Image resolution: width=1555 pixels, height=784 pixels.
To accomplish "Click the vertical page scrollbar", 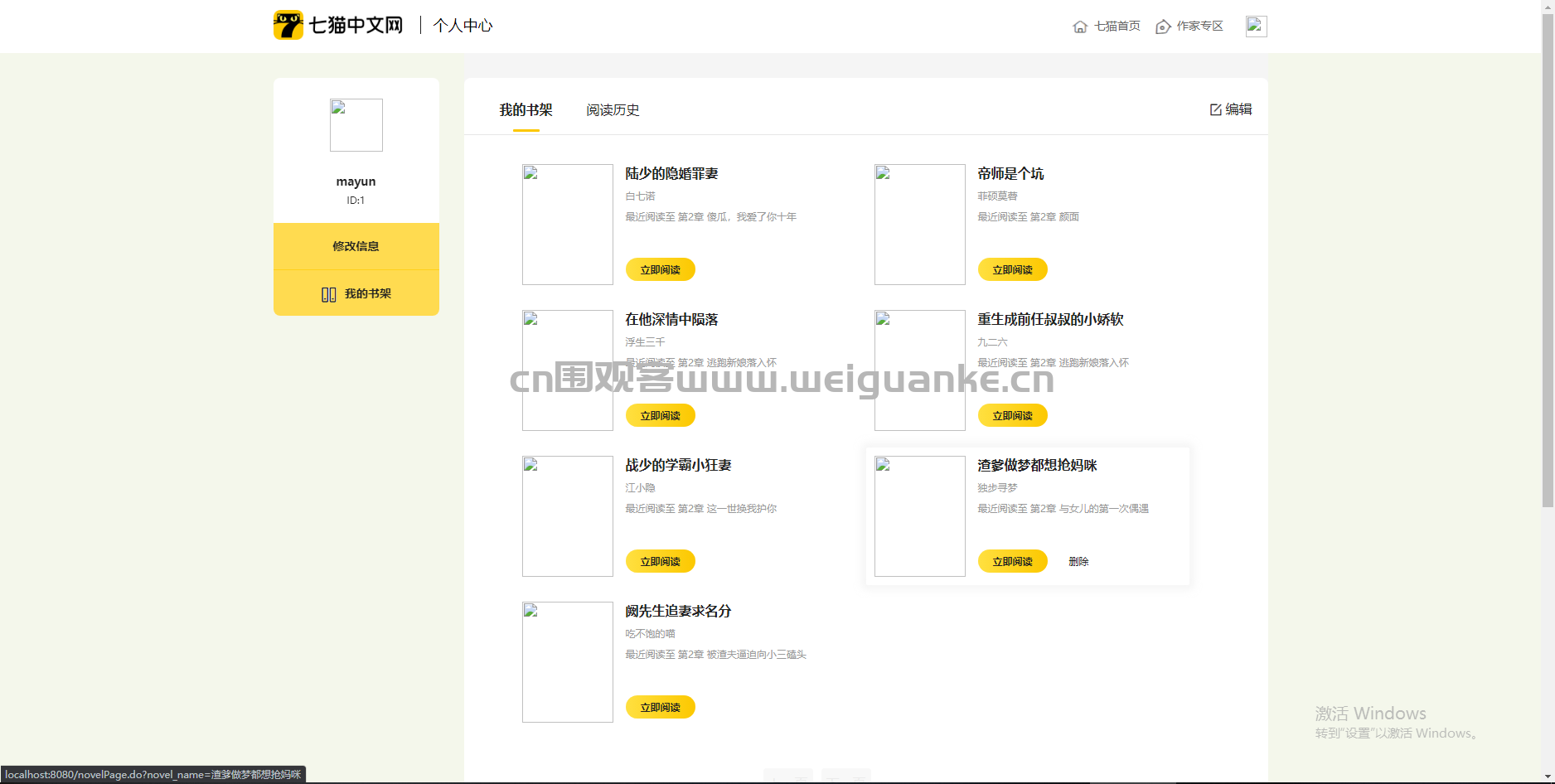I will point(1548,262).
